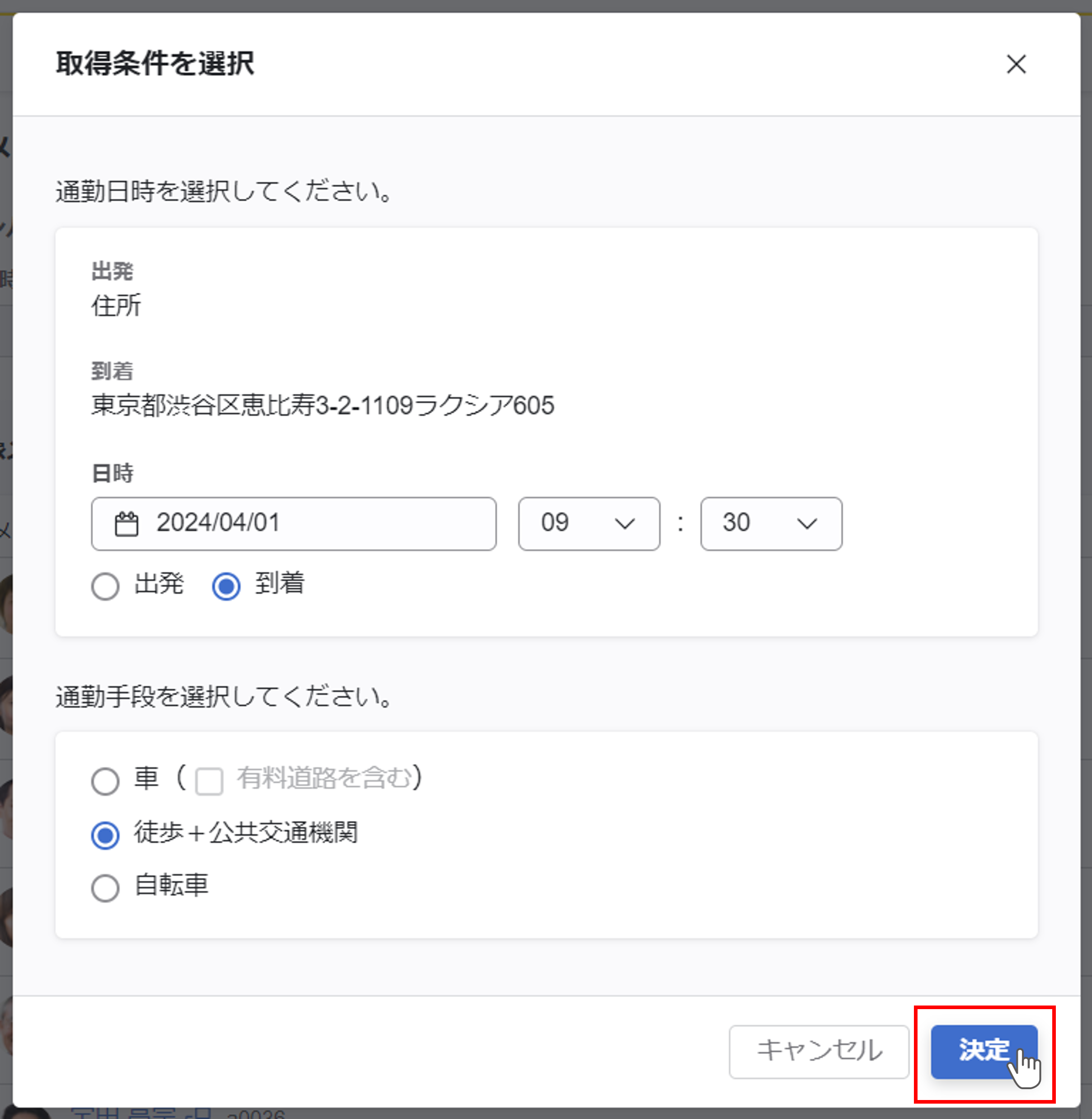Select the 出発 radio button under date
This screenshot has width=1092, height=1119.
click(105, 586)
